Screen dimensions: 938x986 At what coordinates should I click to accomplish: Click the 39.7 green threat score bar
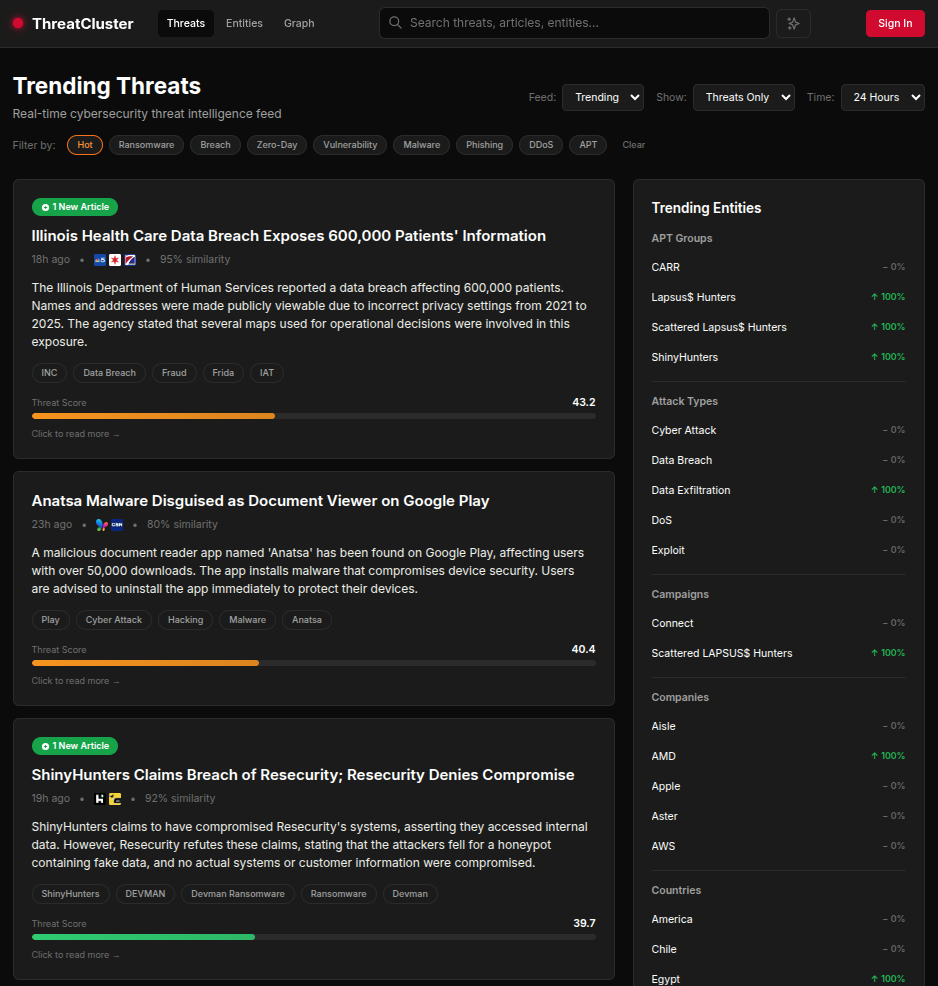point(314,937)
